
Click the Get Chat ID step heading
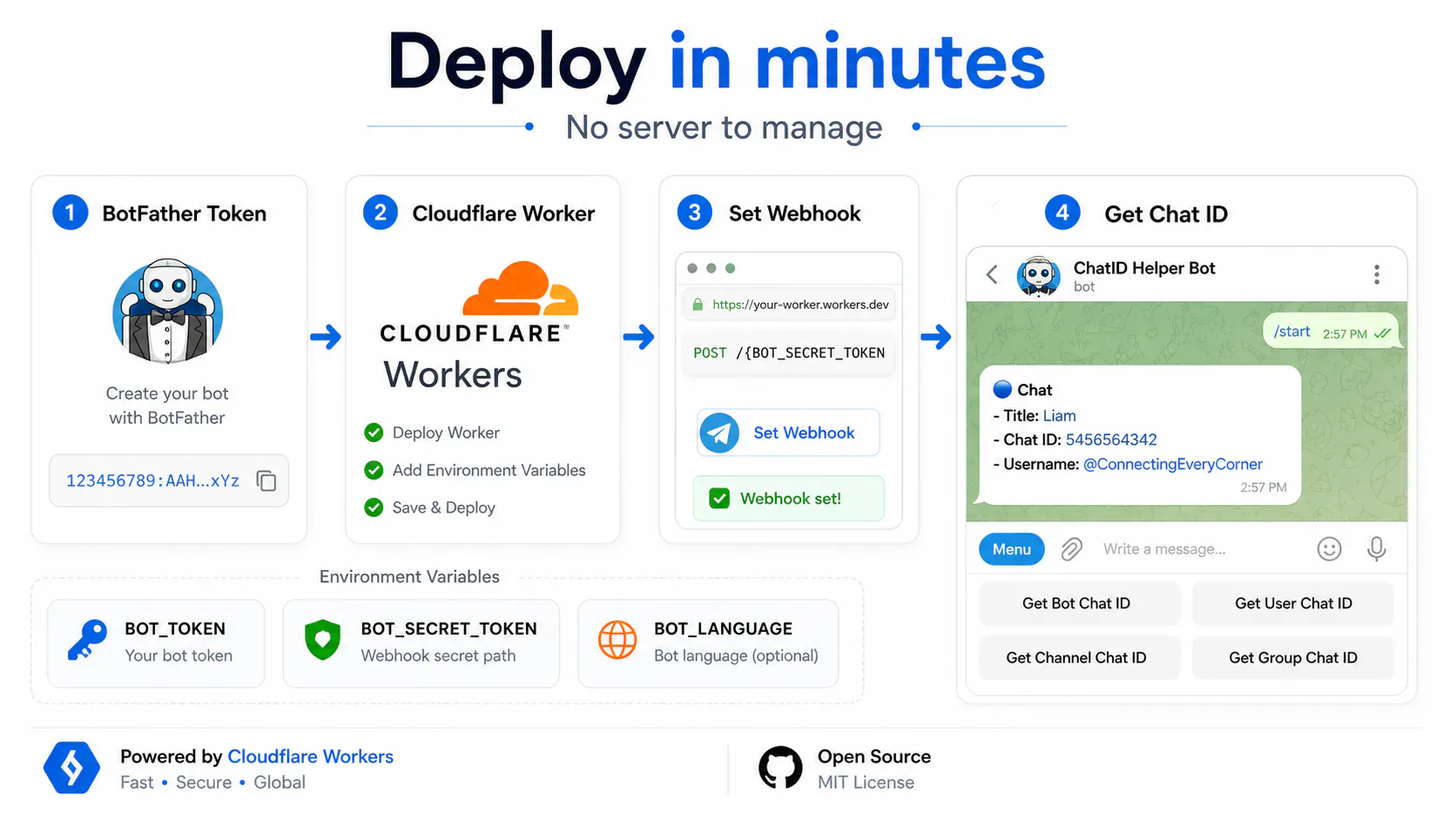(x=1166, y=214)
